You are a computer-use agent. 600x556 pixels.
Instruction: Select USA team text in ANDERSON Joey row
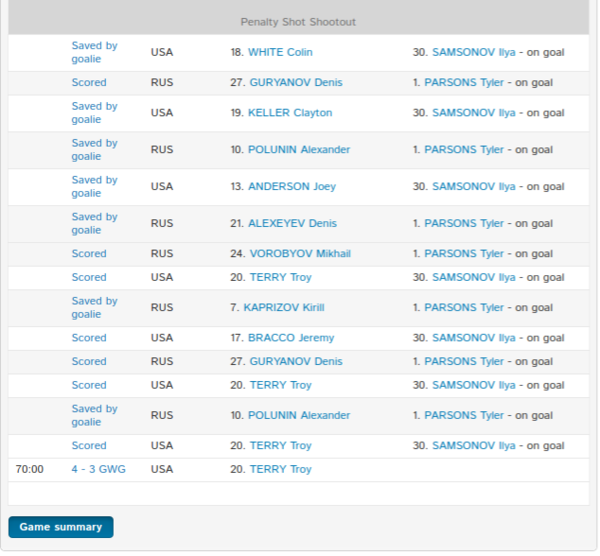coord(162,186)
